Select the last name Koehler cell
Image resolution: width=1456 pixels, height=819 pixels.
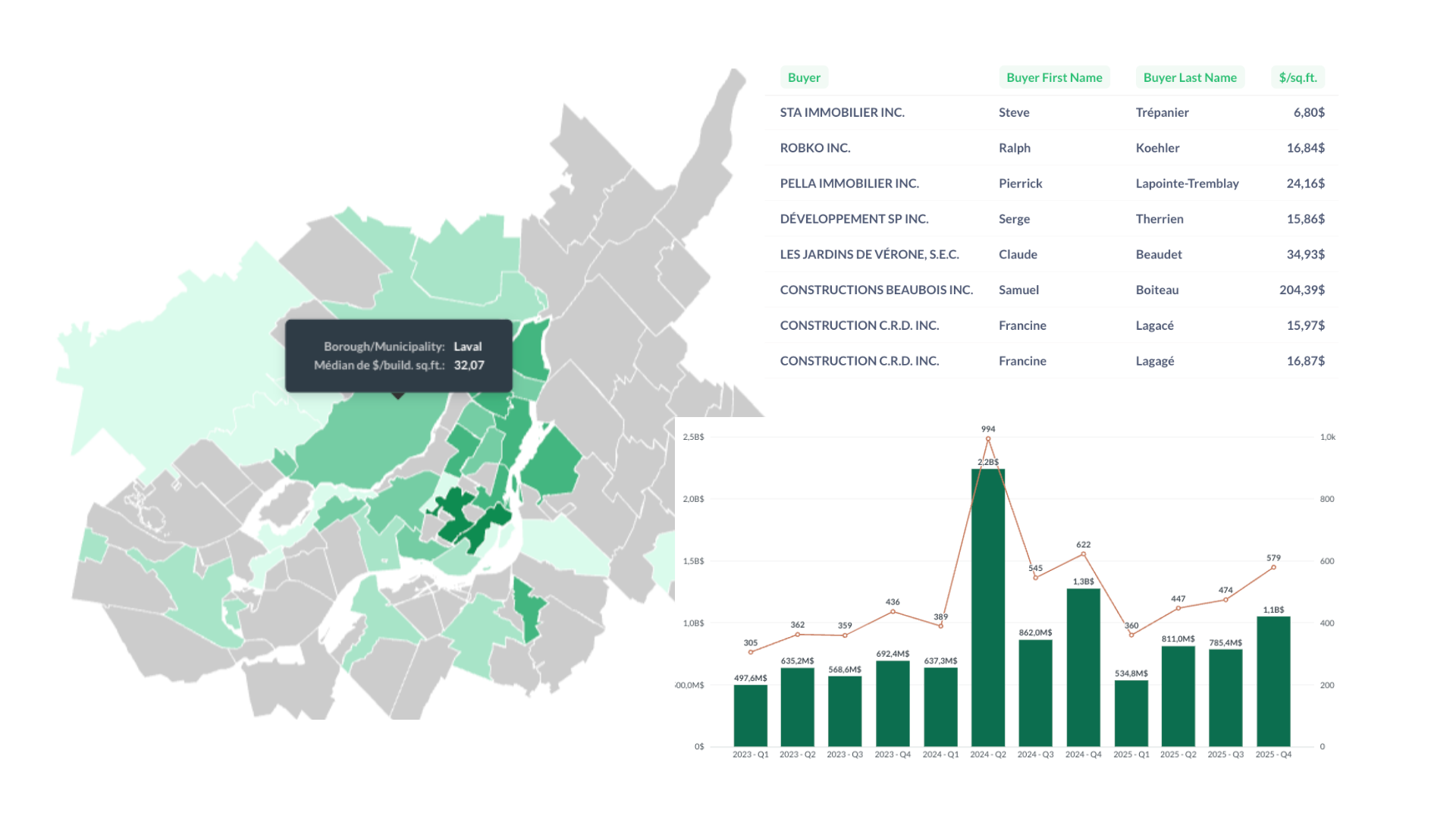[x=1157, y=148]
